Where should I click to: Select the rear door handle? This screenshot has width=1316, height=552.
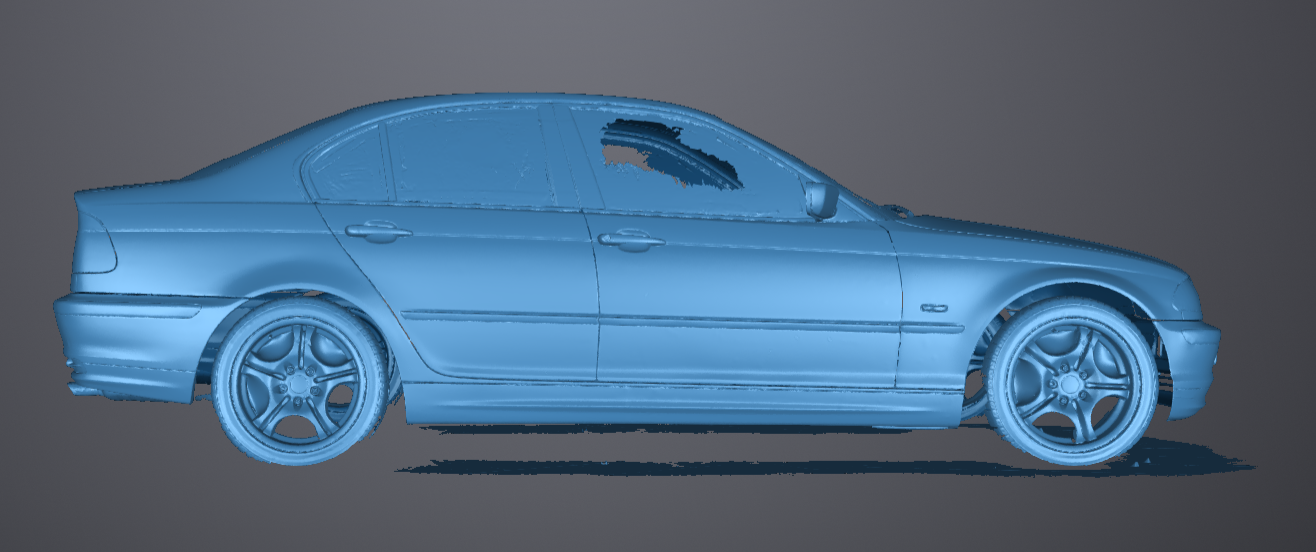pyautogui.click(x=377, y=232)
